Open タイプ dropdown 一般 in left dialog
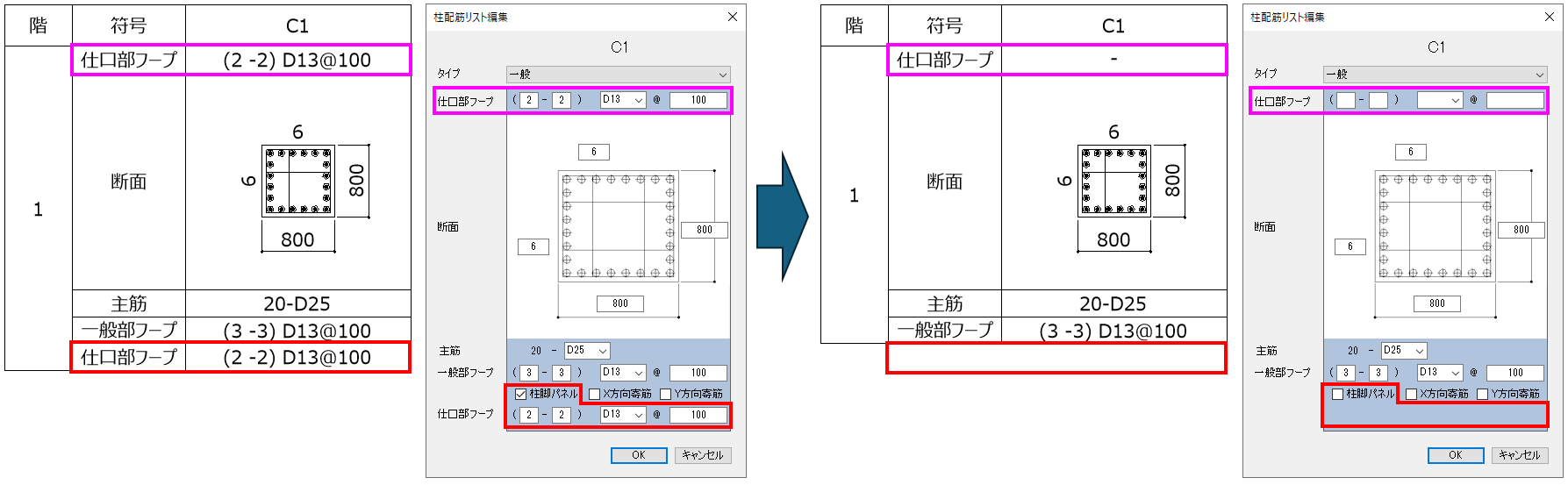1568x485 pixels. coord(619,75)
